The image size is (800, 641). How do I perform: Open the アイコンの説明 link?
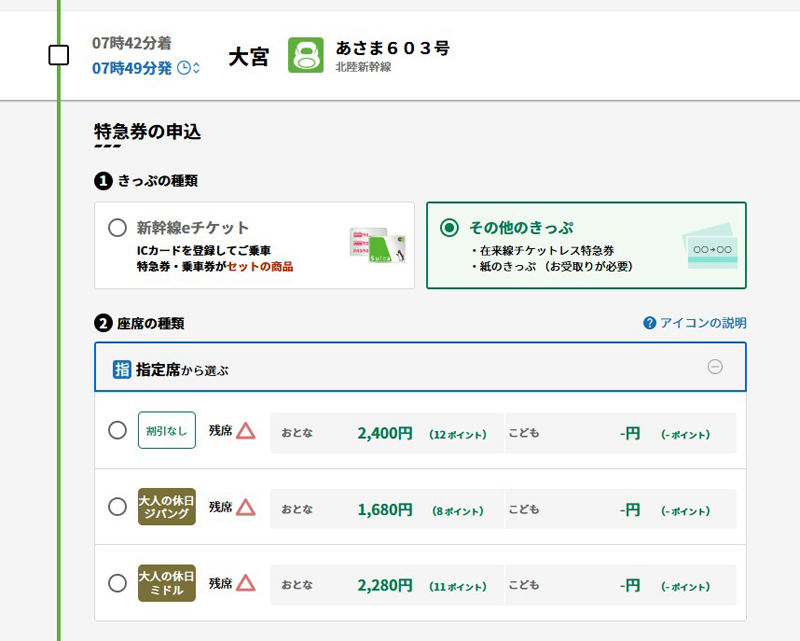click(x=702, y=323)
